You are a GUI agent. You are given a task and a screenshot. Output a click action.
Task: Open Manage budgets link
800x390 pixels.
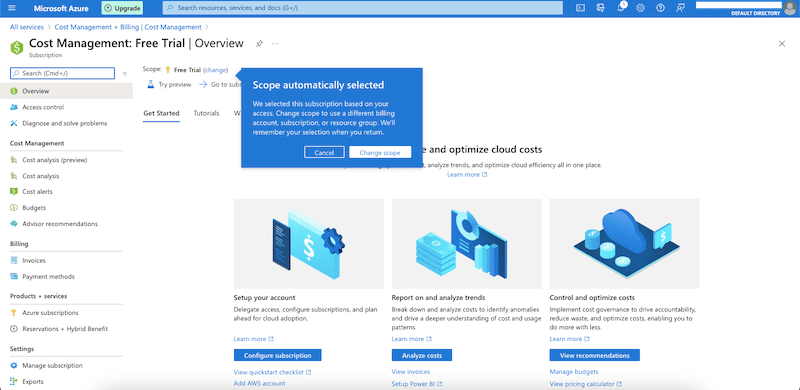pyautogui.click(x=574, y=372)
